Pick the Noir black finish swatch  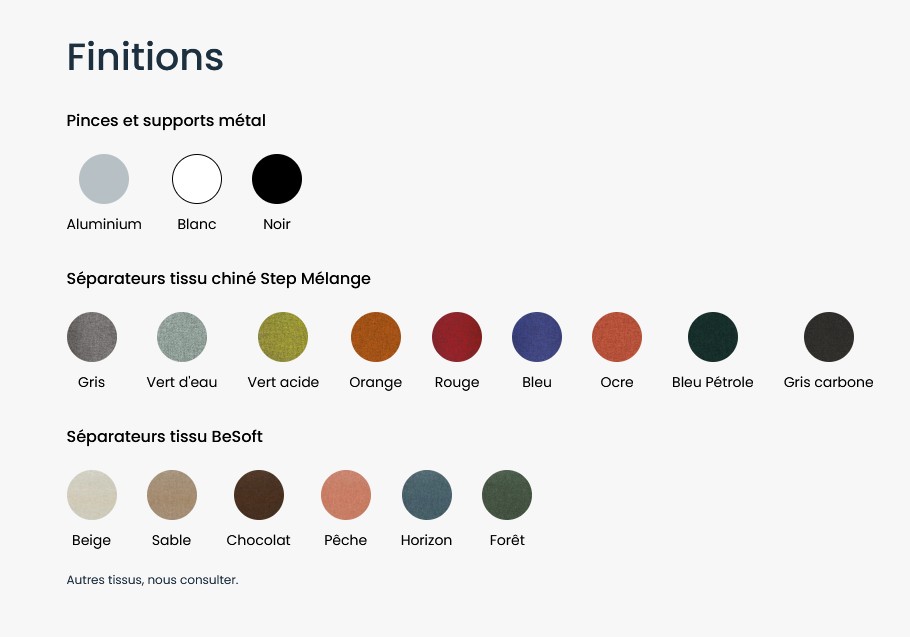click(x=277, y=179)
